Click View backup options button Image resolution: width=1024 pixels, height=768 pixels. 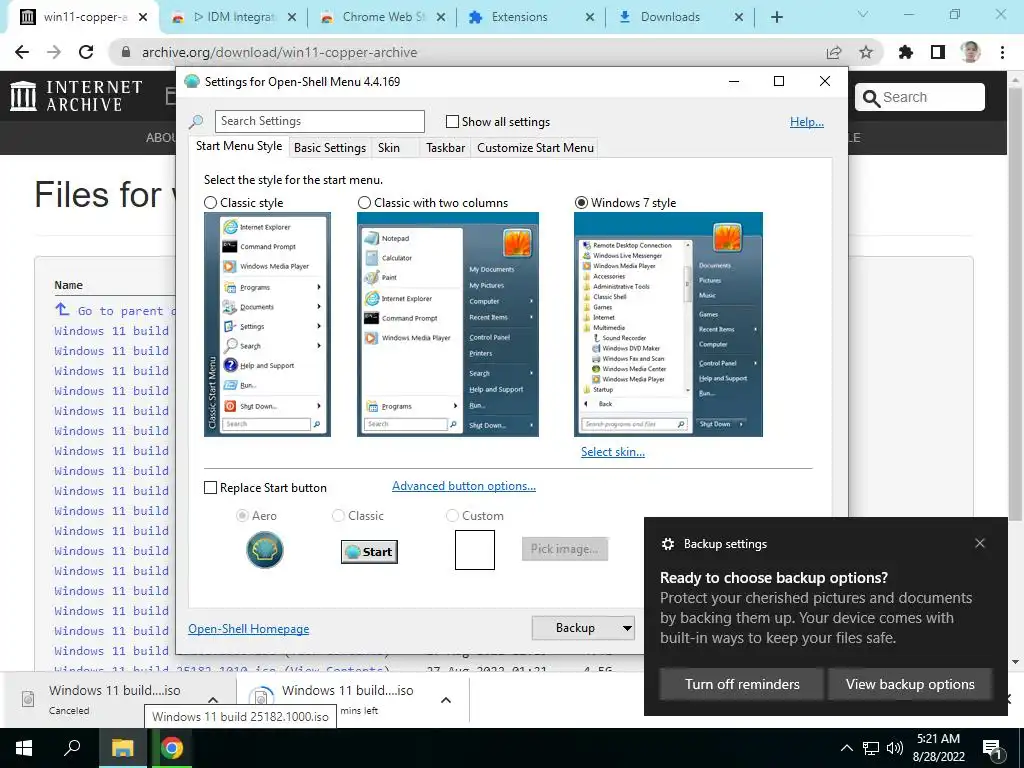tap(910, 684)
